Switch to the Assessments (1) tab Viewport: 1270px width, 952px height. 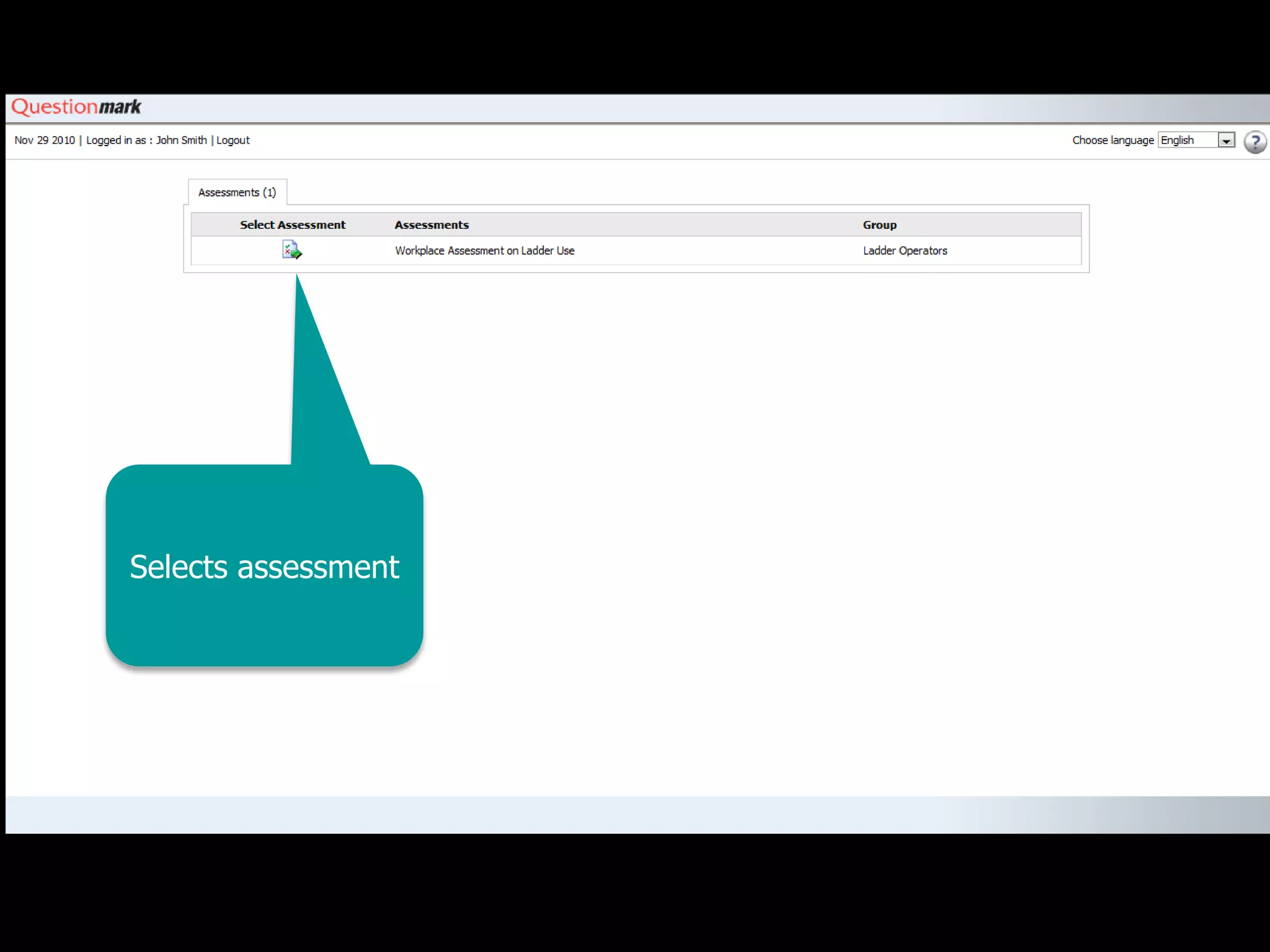pyautogui.click(x=237, y=193)
